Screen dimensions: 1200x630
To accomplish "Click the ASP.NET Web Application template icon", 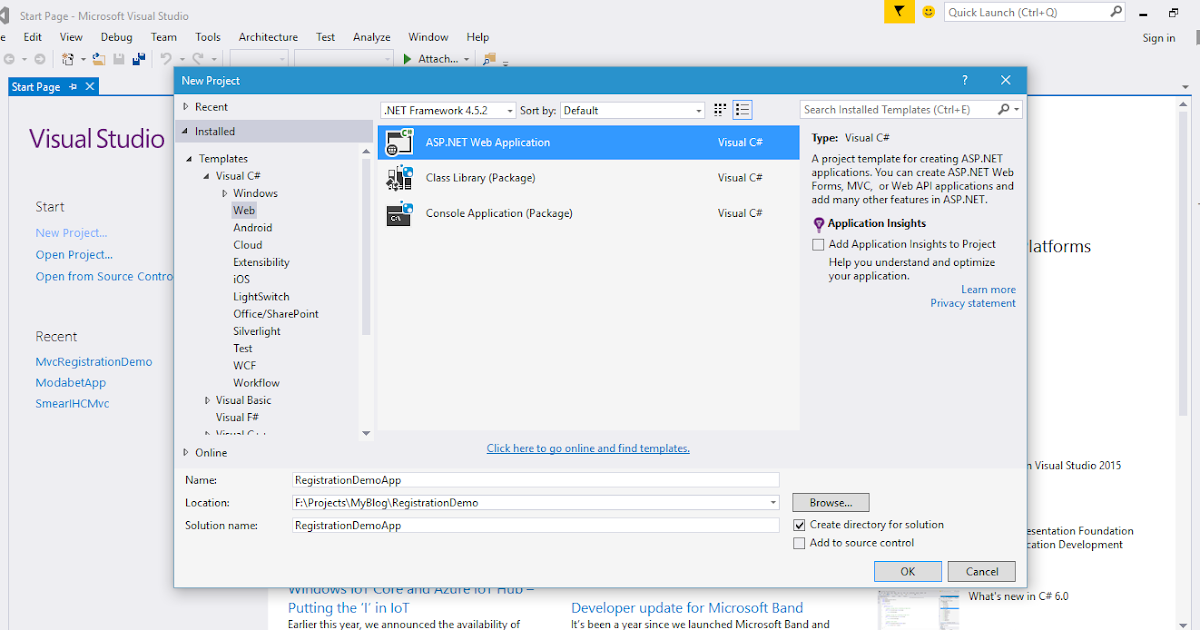I will [400, 142].
